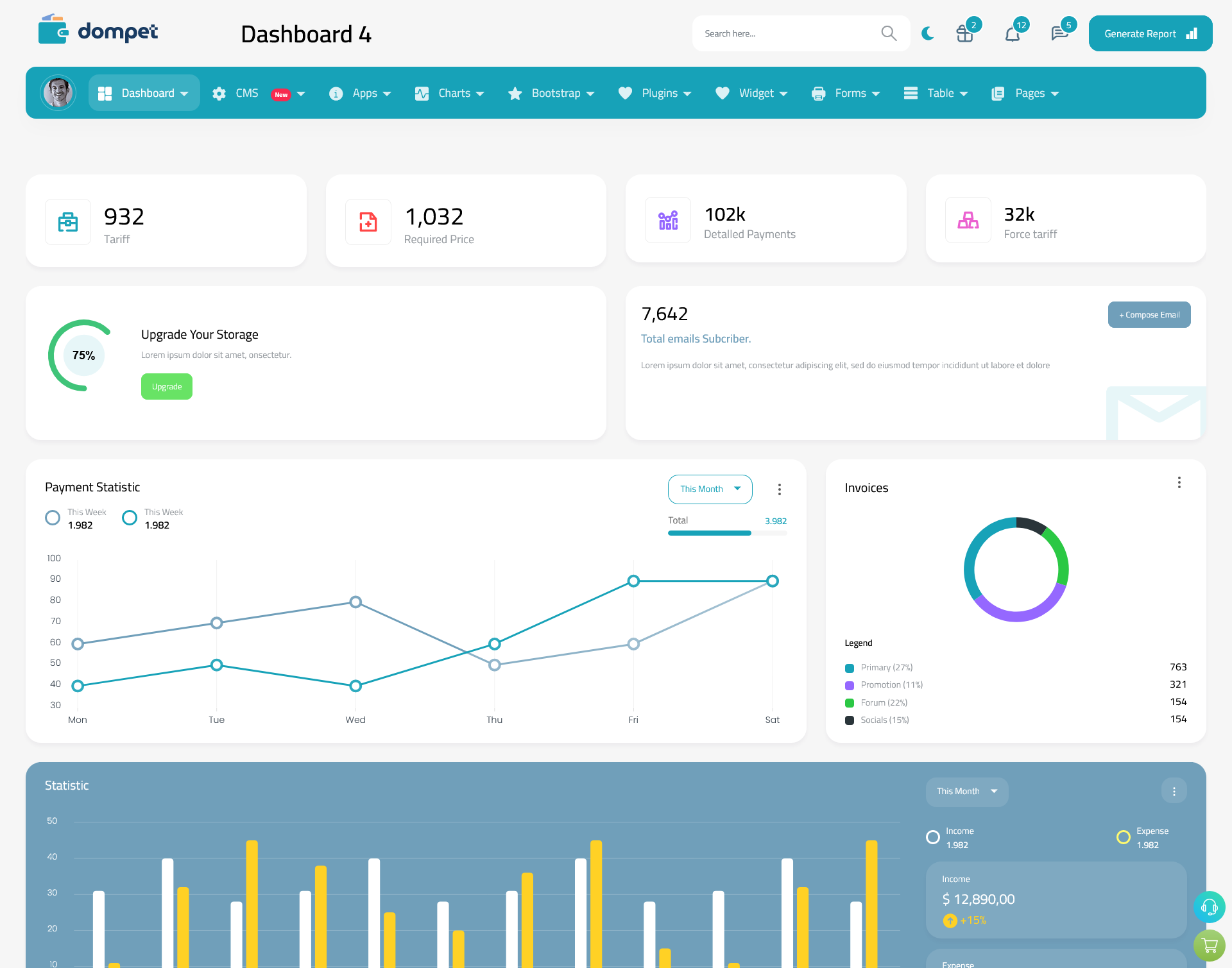This screenshot has width=1232, height=968.
Task: Click the Required Price file icon
Action: point(365,219)
